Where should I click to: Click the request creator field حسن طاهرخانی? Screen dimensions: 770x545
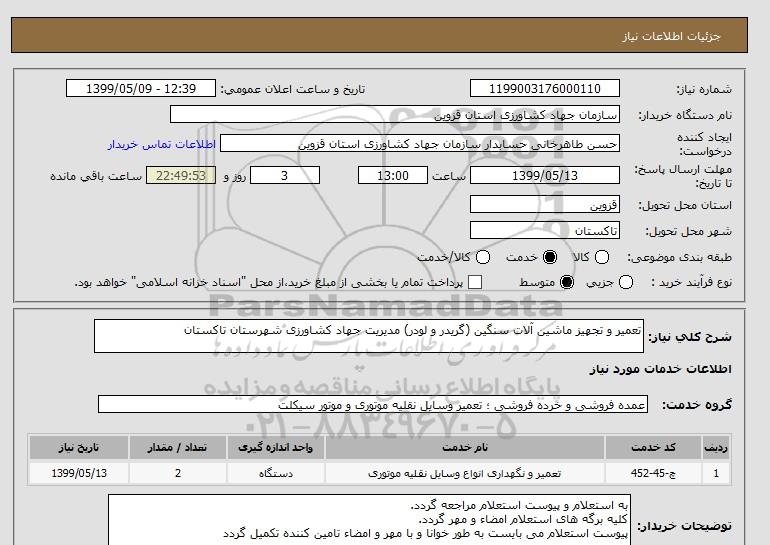(420, 144)
